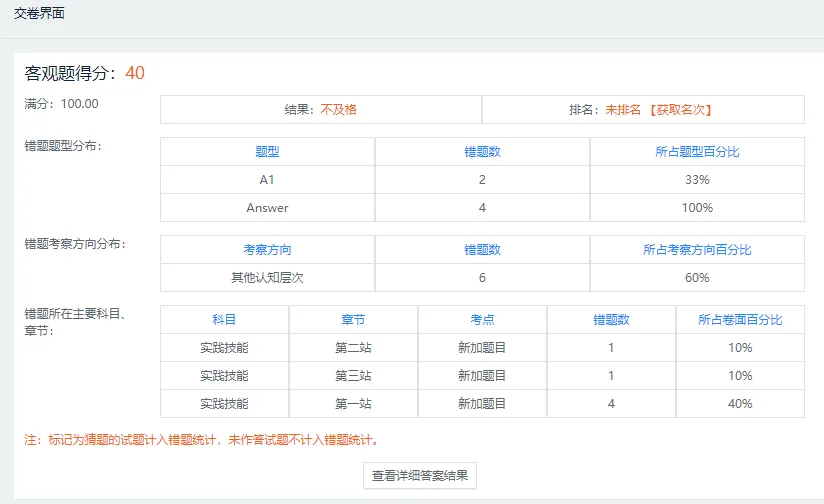Click the 不及格 result text
The image size is (824, 504).
coord(339,110)
